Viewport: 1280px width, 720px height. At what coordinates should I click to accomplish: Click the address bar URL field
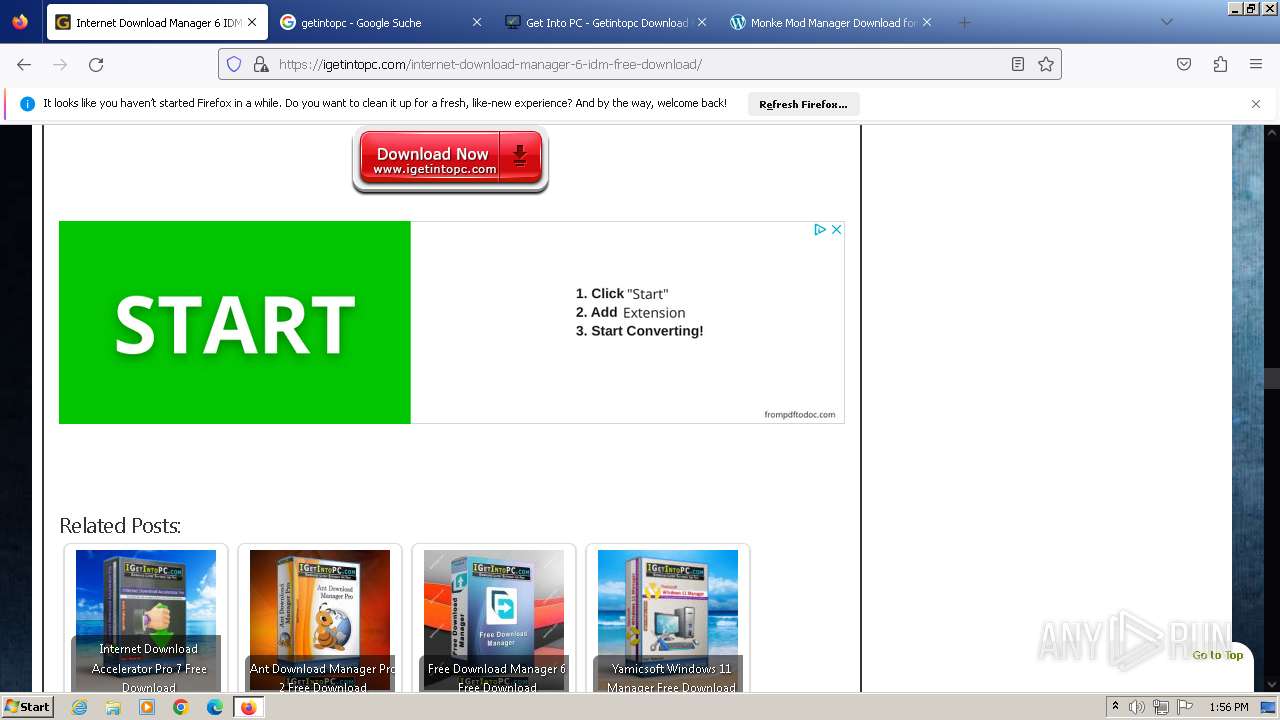[x=640, y=64]
